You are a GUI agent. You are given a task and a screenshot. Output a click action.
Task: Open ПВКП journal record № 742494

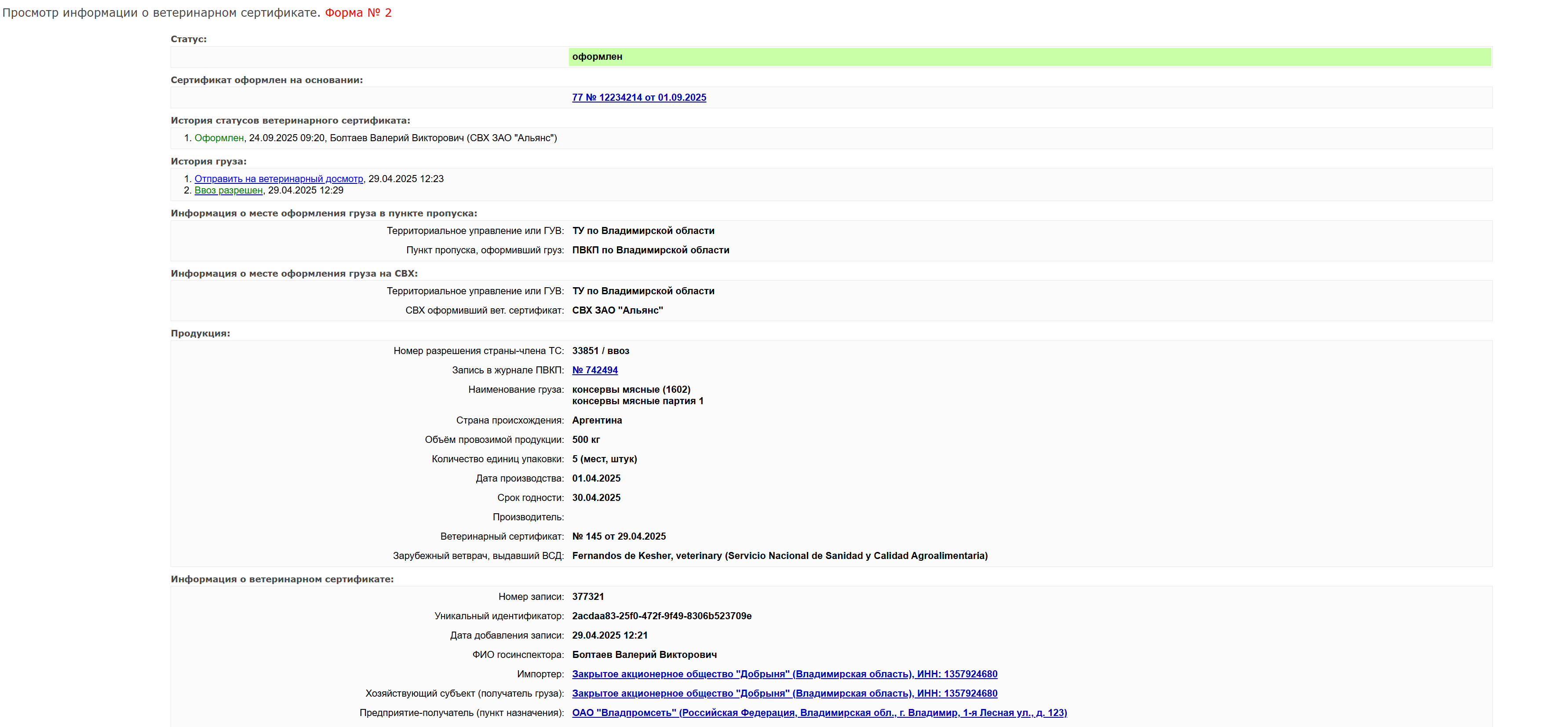594,370
